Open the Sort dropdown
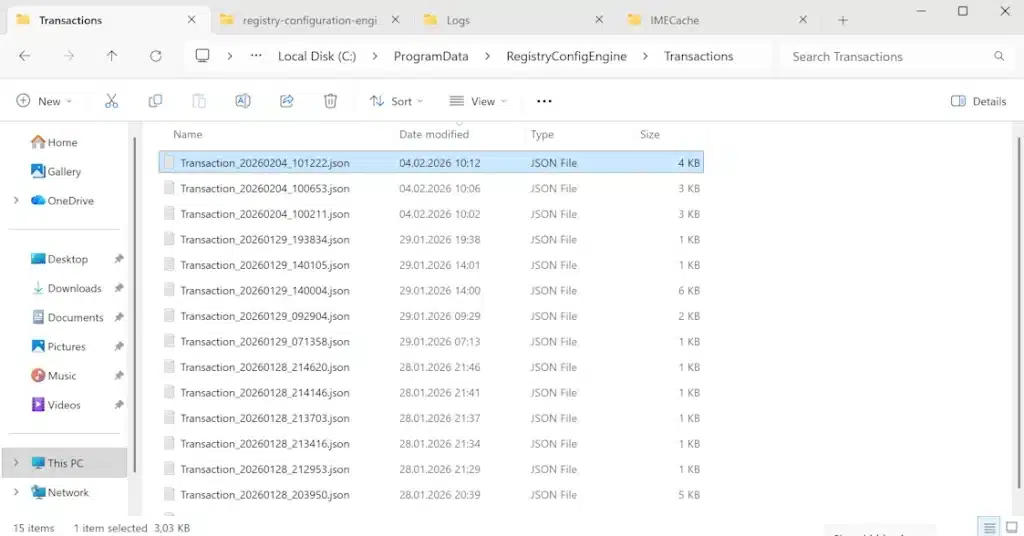Viewport: 1024px width, 536px height. (x=396, y=101)
